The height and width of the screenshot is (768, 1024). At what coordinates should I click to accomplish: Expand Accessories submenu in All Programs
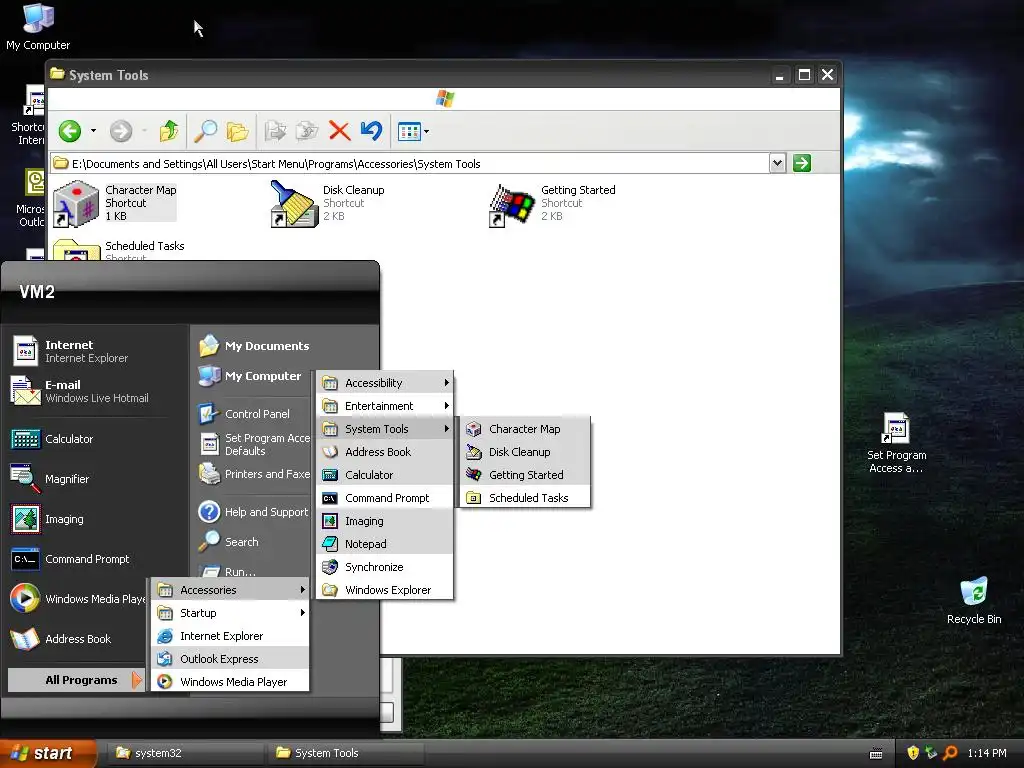click(231, 590)
